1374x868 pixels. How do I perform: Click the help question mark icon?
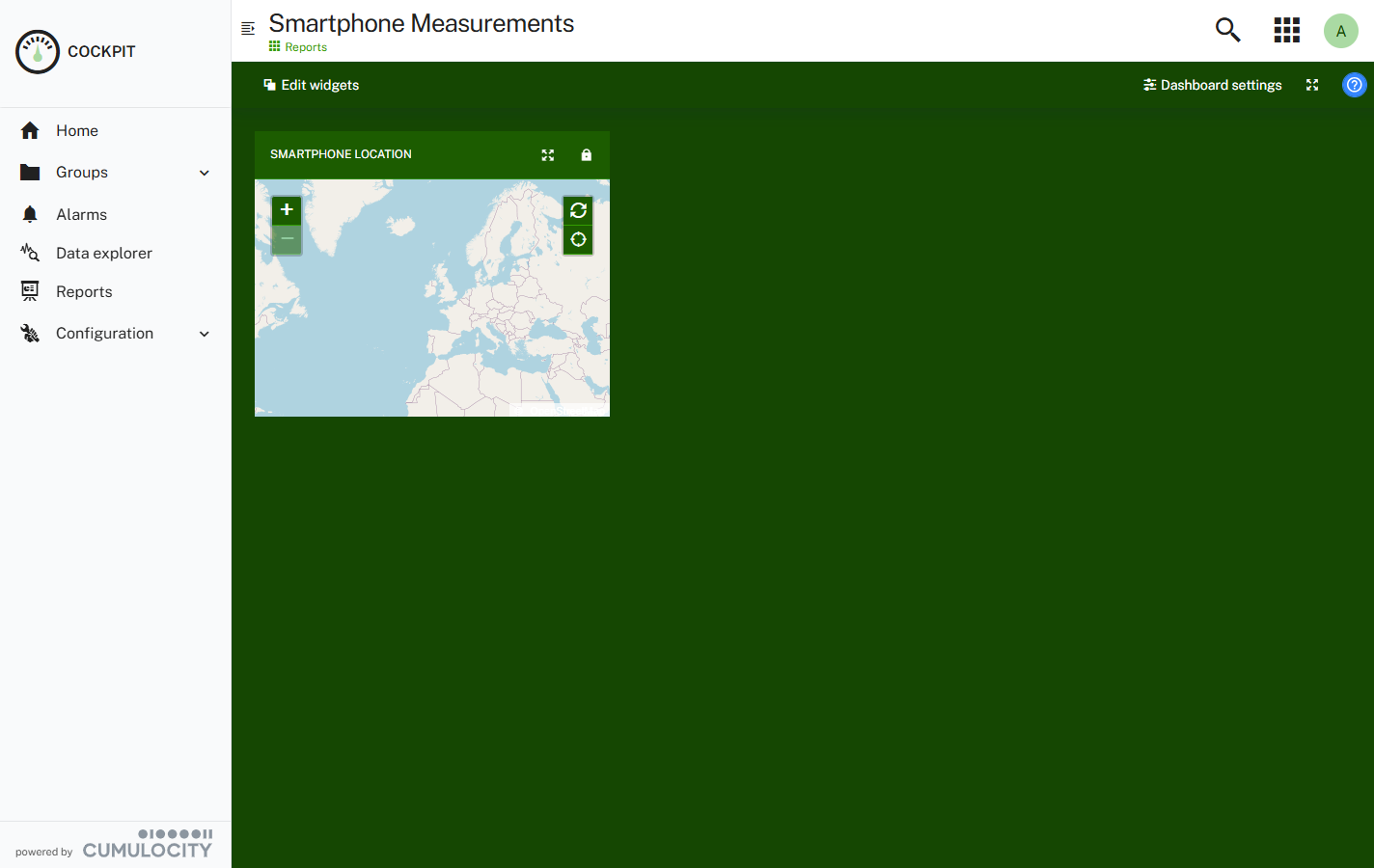coord(1354,85)
